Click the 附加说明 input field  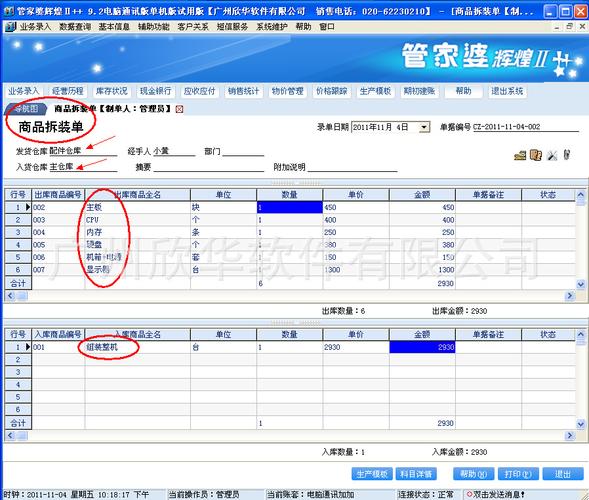pos(352,167)
